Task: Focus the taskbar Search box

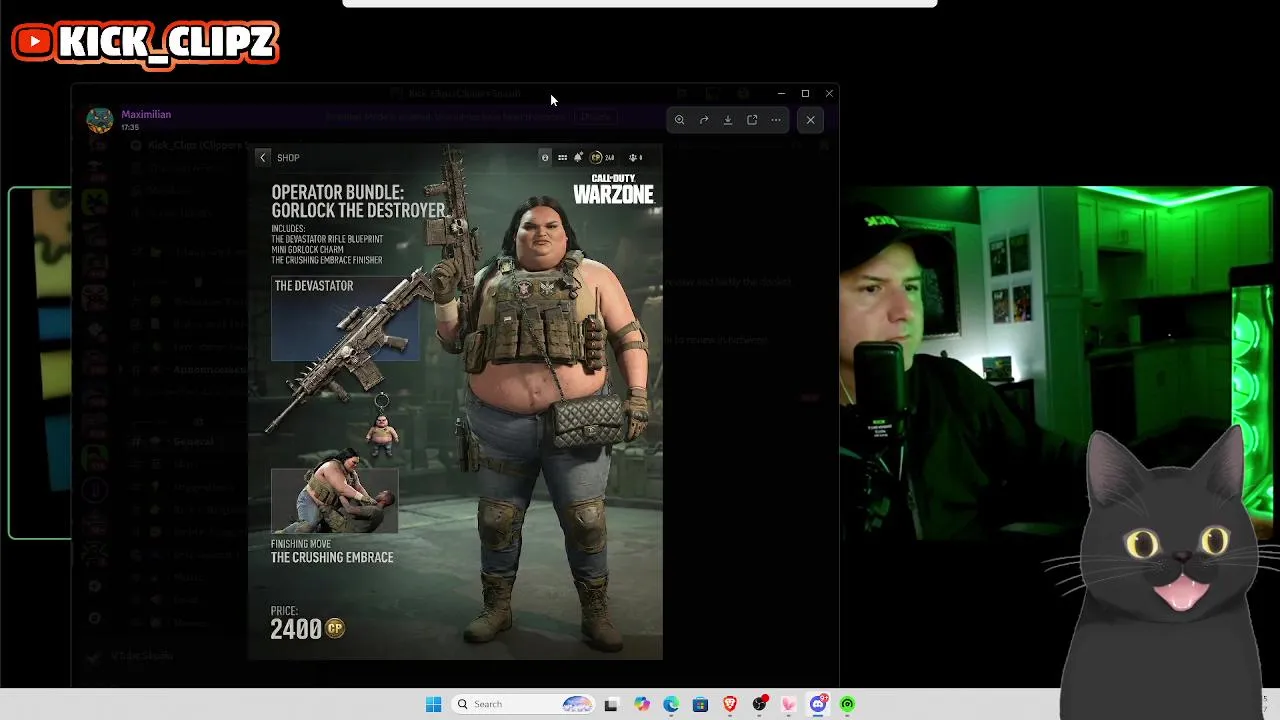Action: click(x=524, y=704)
